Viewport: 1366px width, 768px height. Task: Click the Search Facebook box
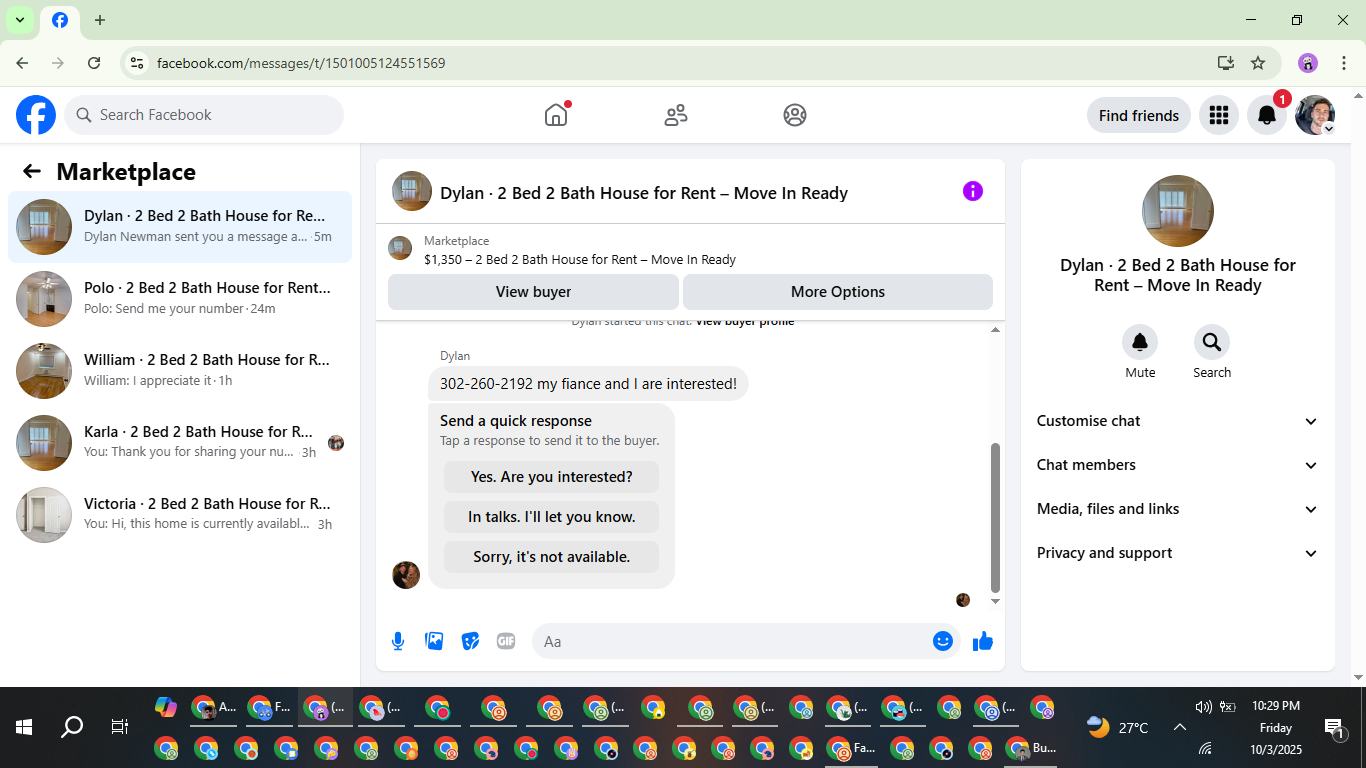tap(204, 115)
